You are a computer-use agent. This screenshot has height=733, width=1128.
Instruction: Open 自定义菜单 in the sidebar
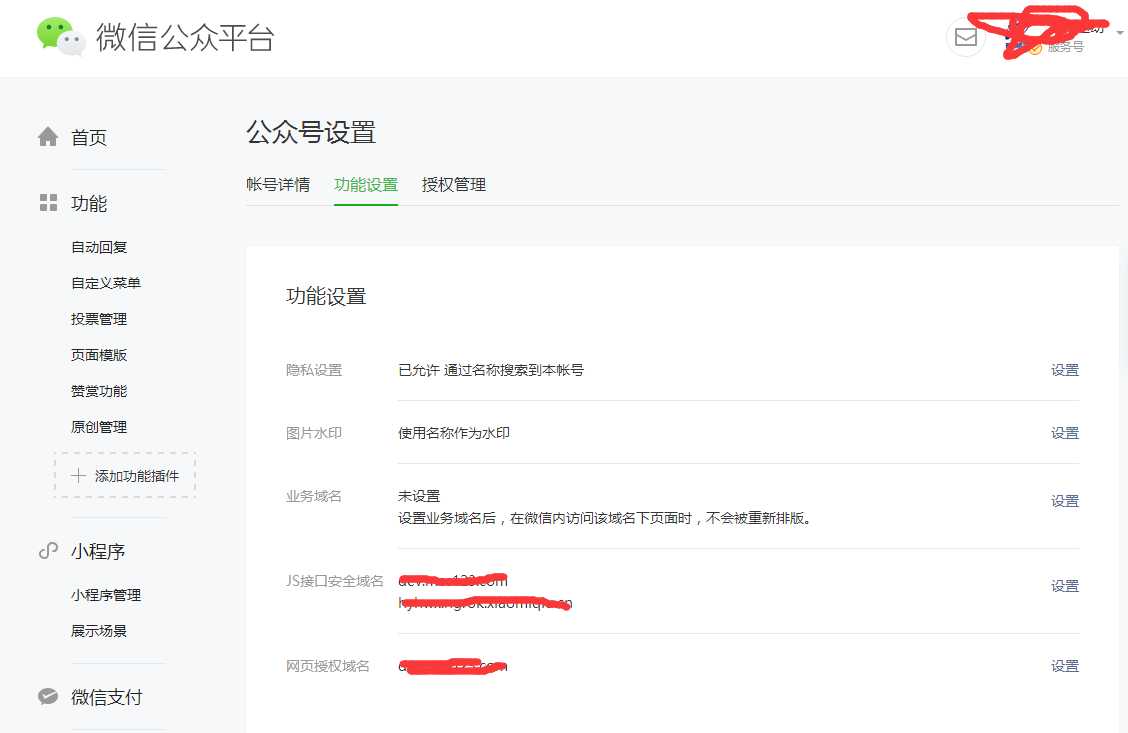pyautogui.click(x=106, y=283)
